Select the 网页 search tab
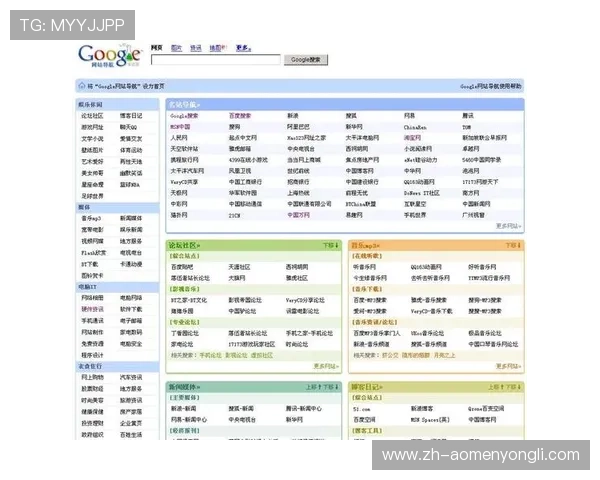The image size is (600, 480). pos(157,48)
